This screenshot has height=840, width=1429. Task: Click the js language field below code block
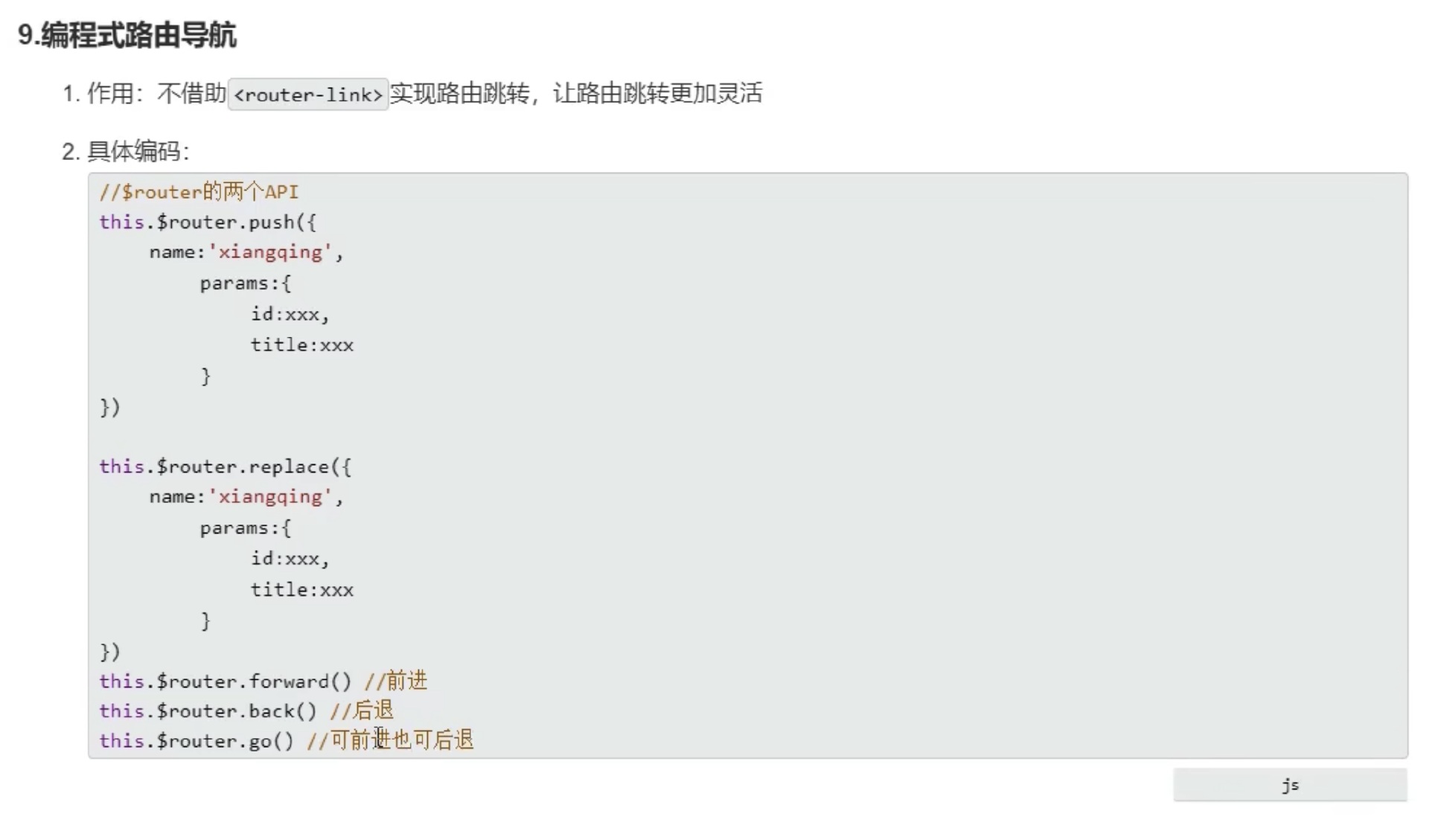[1289, 785]
